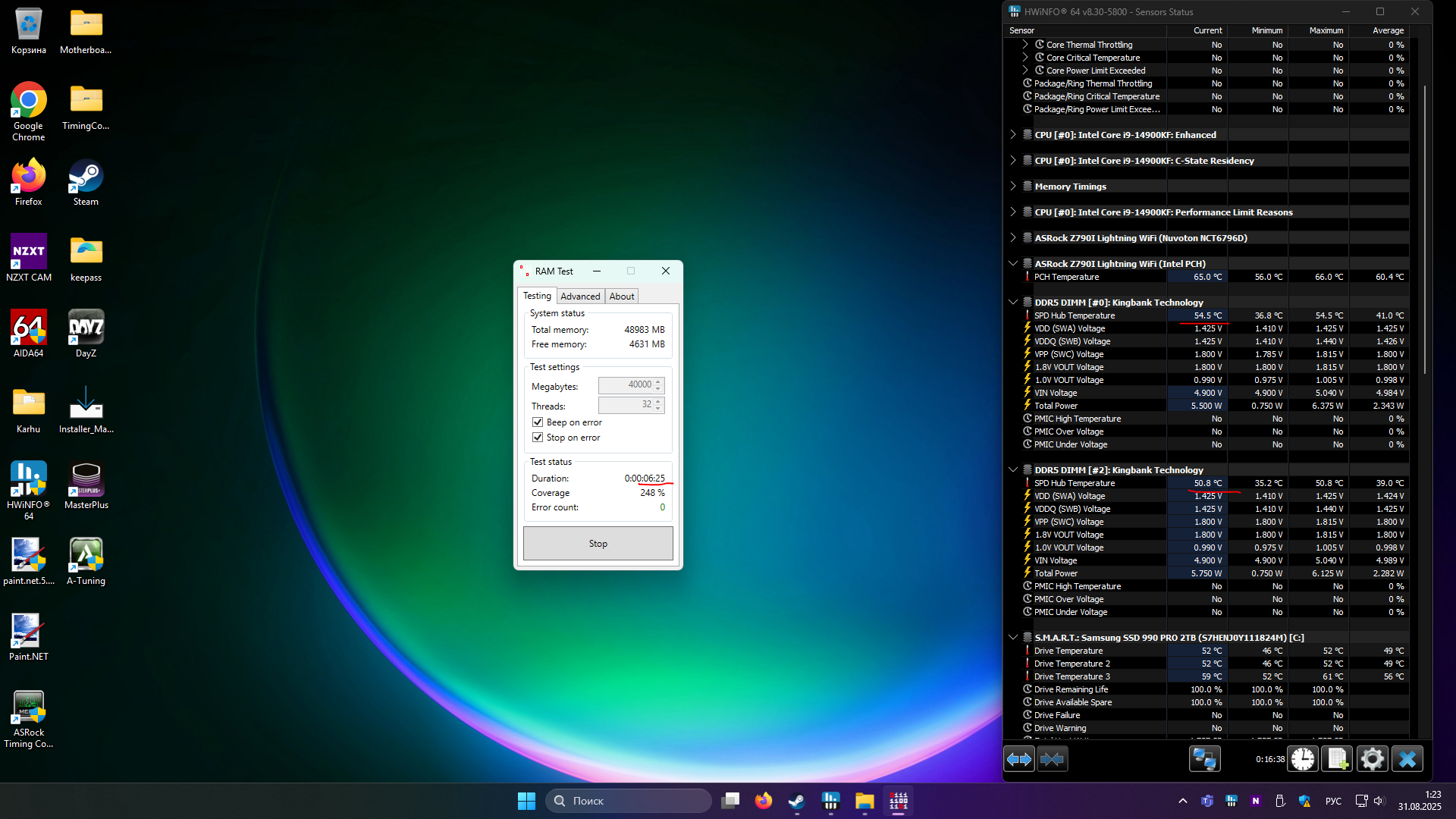Click RAM Test icon in taskbar
The width and height of the screenshot is (1456, 819).
tap(899, 801)
